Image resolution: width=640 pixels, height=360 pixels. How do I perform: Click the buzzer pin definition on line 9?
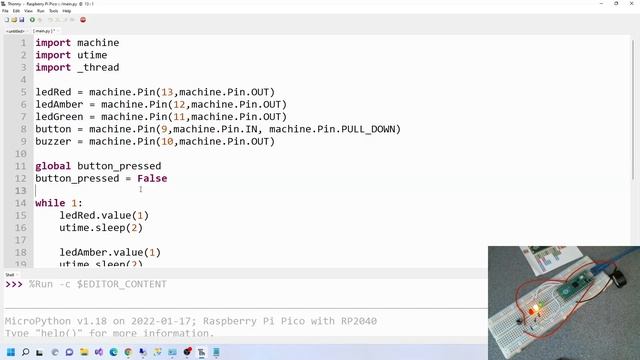155,142
